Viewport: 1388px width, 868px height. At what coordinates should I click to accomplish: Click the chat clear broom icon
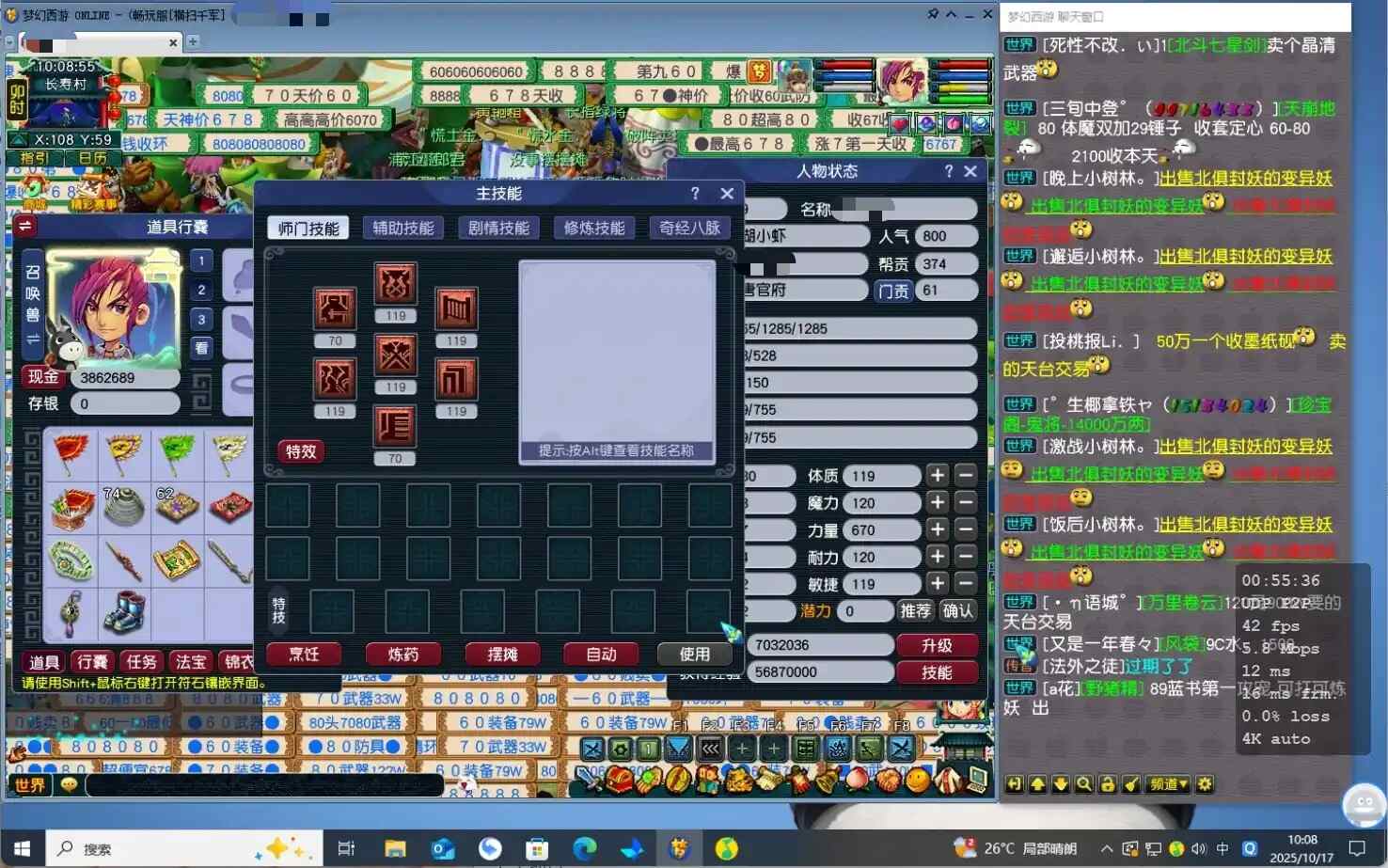click(x=1131, y=784)
